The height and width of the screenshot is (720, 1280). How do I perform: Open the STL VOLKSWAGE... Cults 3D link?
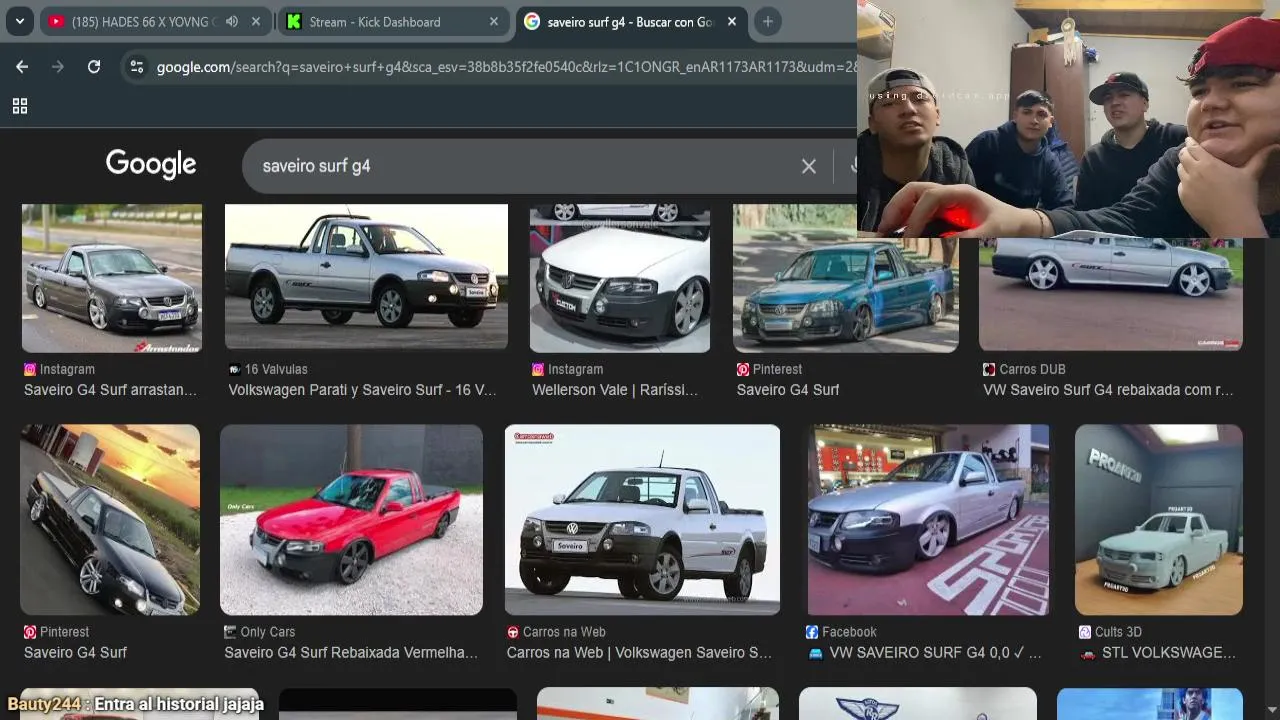click(x=1159, y=653)
